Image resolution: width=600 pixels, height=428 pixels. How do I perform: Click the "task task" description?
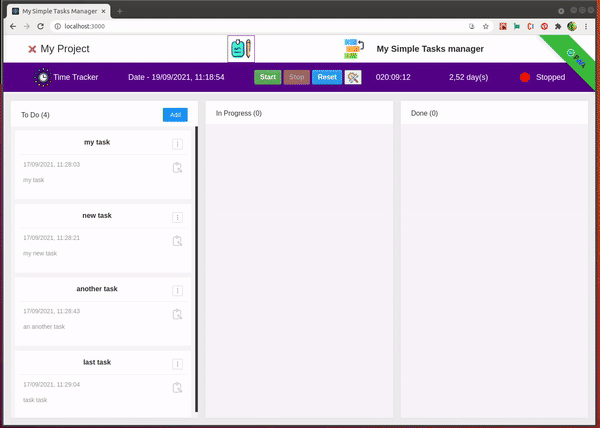coord(35,400)
